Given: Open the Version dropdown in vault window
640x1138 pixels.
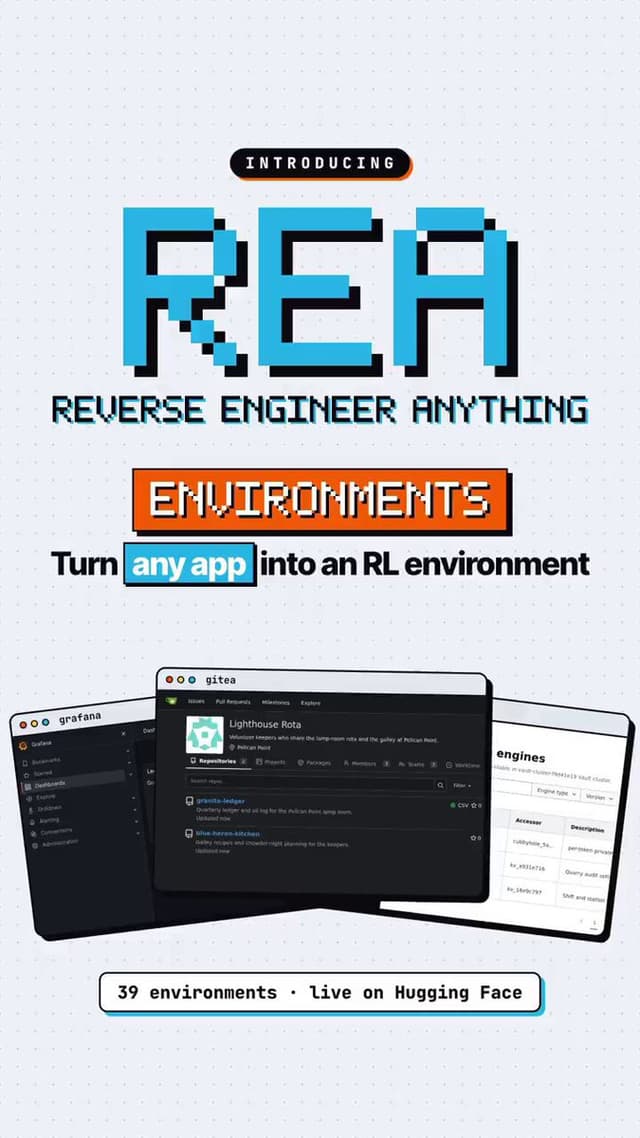Looking at the screenshot, I should tap(599, 797).
